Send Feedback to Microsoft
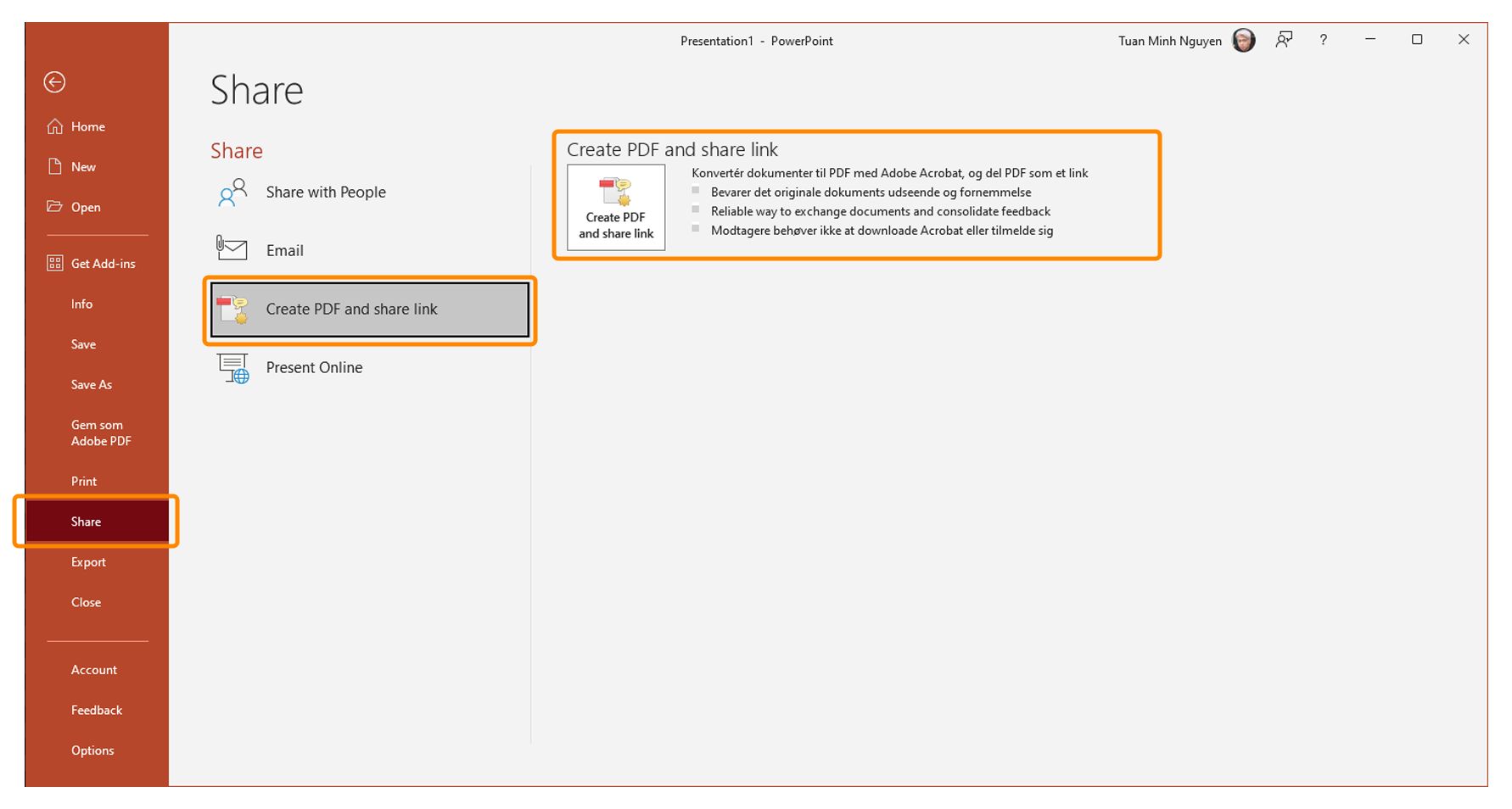The height and width of the screenshot is (809, 1512). pyautogui.click(x=96, y=710)
